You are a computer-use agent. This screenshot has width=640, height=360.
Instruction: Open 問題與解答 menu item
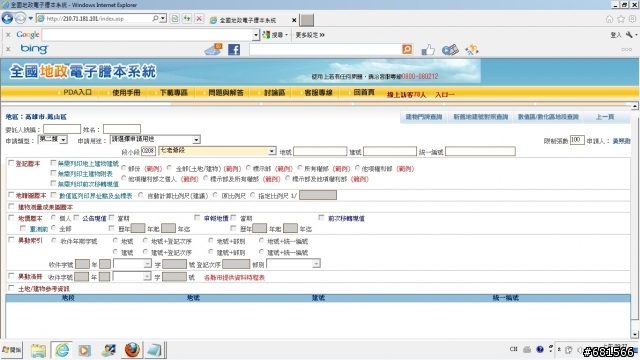click(226, 93)
